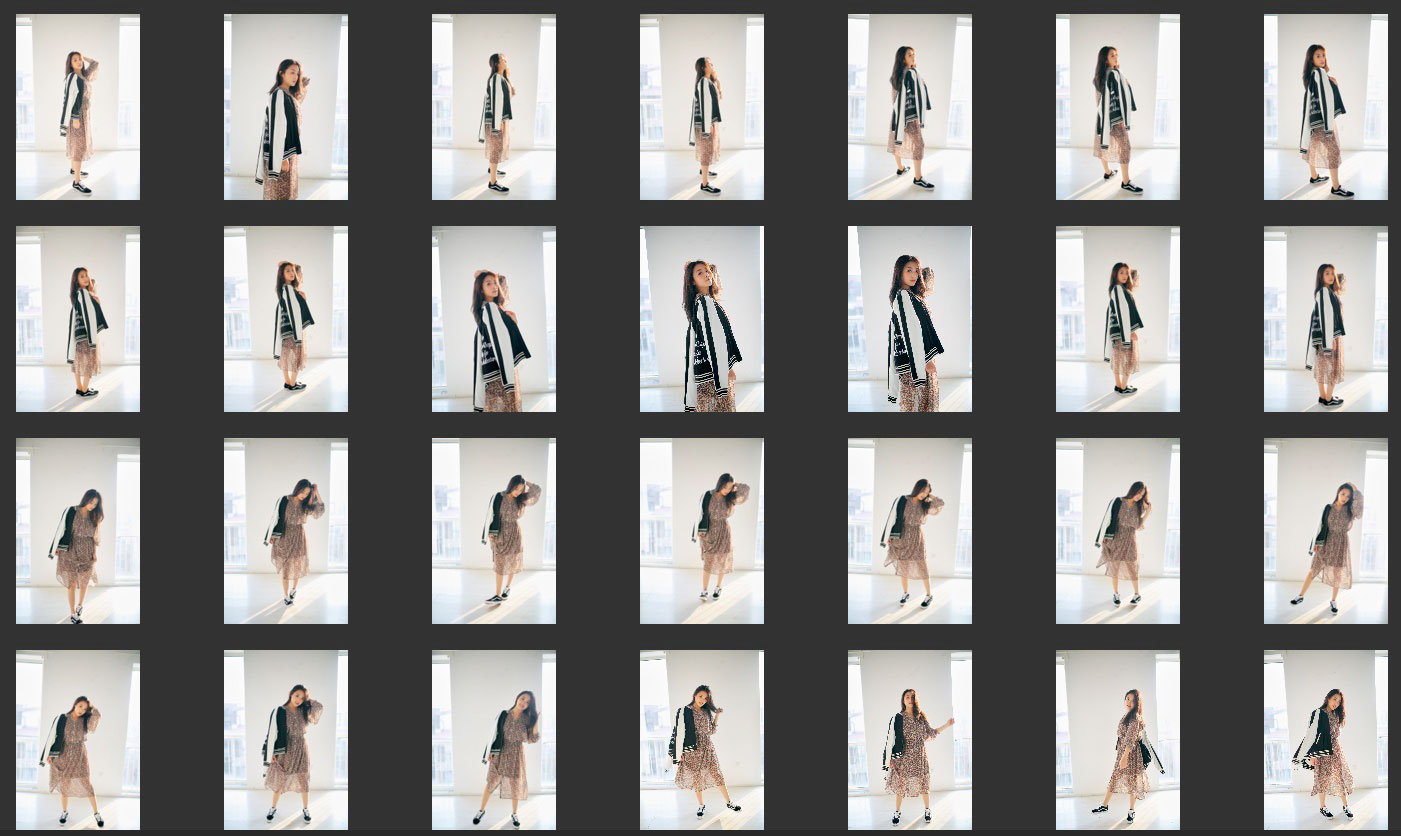This screenshot has width=1401, height=836.
Task: Click the first thumbnail in the third row
Action: [78, 531]
